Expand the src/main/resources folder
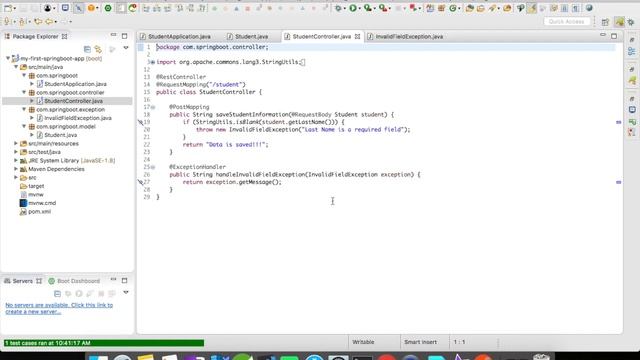The height and width of the screenshot is (360, 640). click(x=16, y=144)
